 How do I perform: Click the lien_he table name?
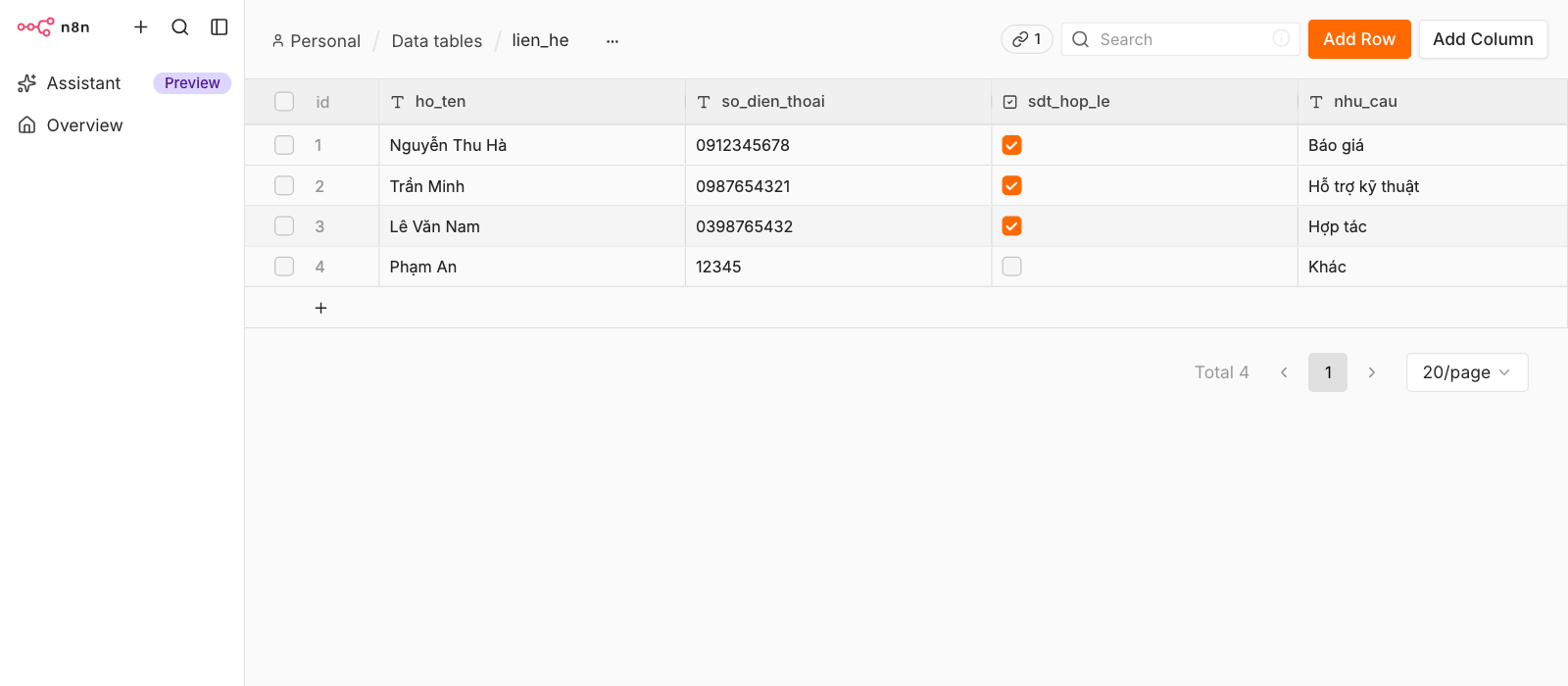540,40
